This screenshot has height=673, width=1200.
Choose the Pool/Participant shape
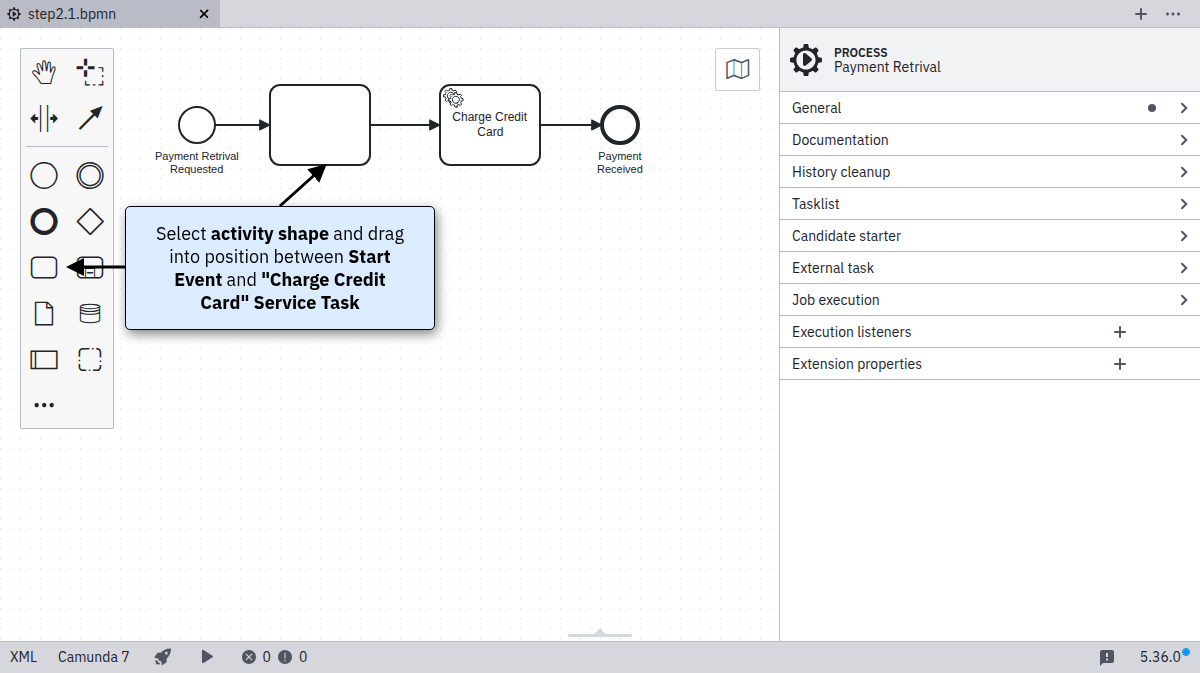coord(44,360)
